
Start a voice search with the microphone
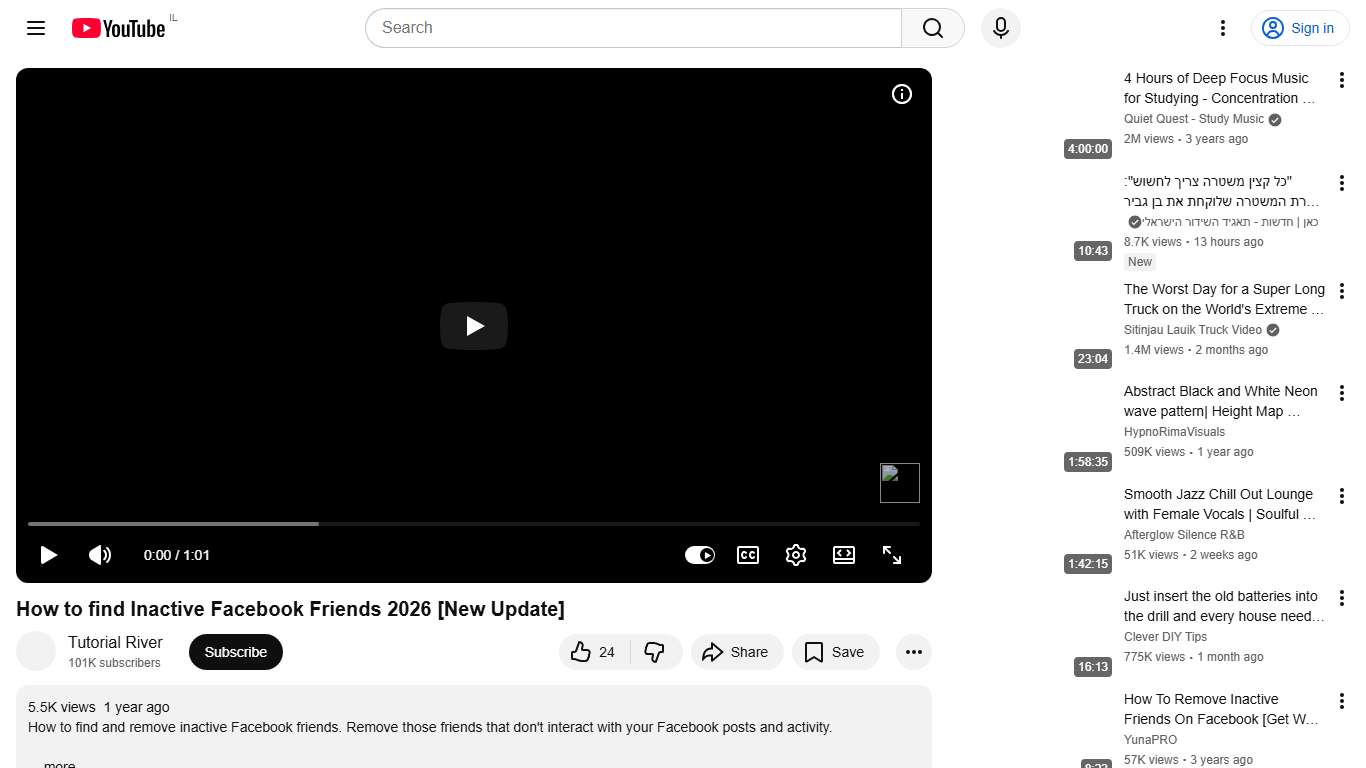(1000, 28)
